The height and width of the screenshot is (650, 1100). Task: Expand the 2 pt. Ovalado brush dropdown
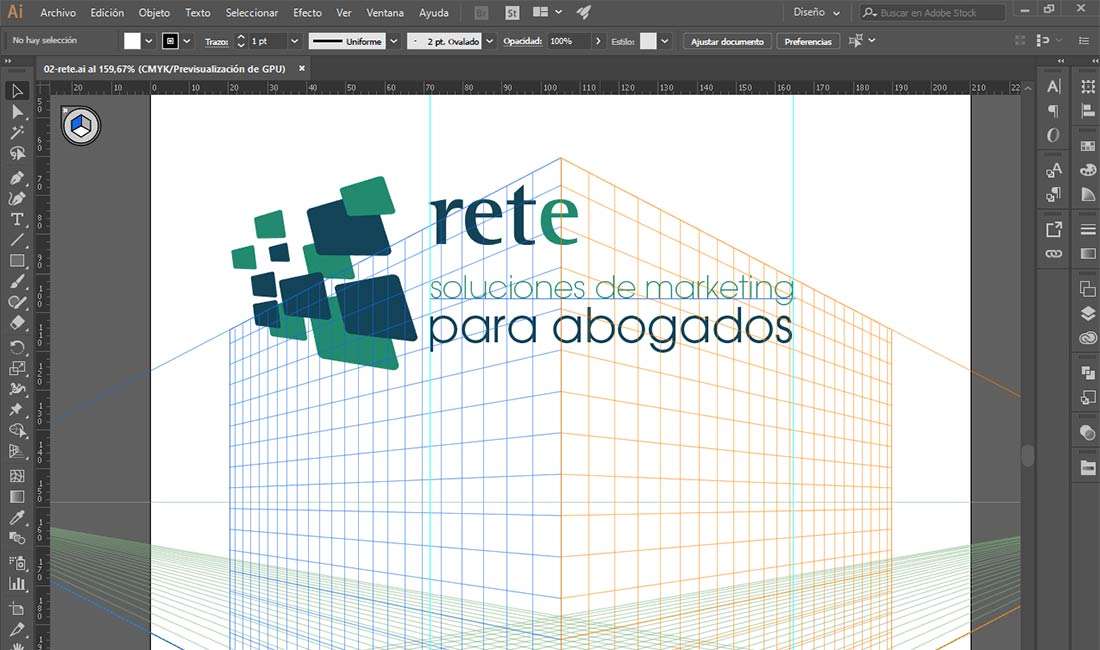tap(490, 41)
